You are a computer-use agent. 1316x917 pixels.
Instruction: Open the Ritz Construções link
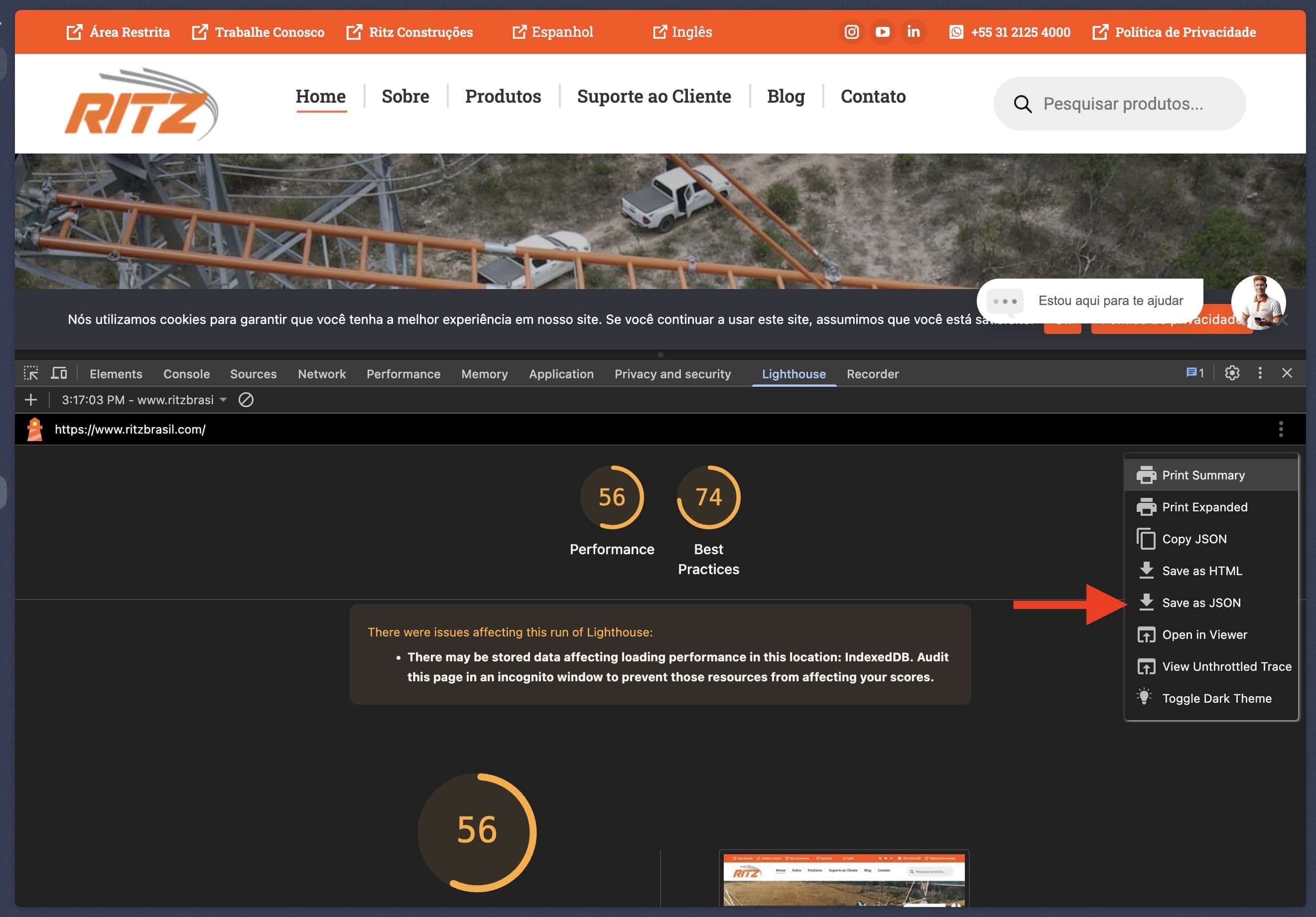(410, 32)
